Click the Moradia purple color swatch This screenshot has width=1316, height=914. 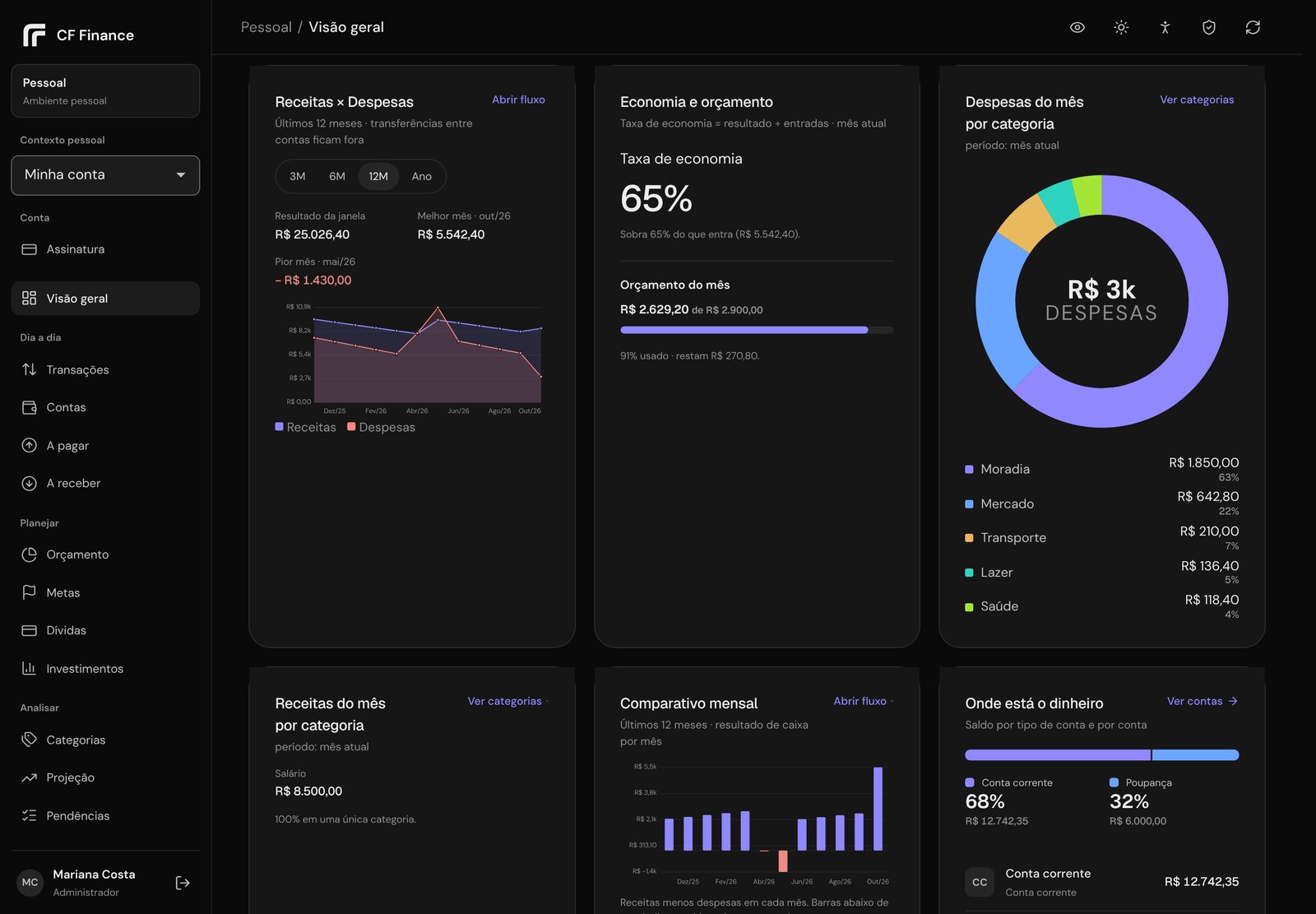(969, 469)
